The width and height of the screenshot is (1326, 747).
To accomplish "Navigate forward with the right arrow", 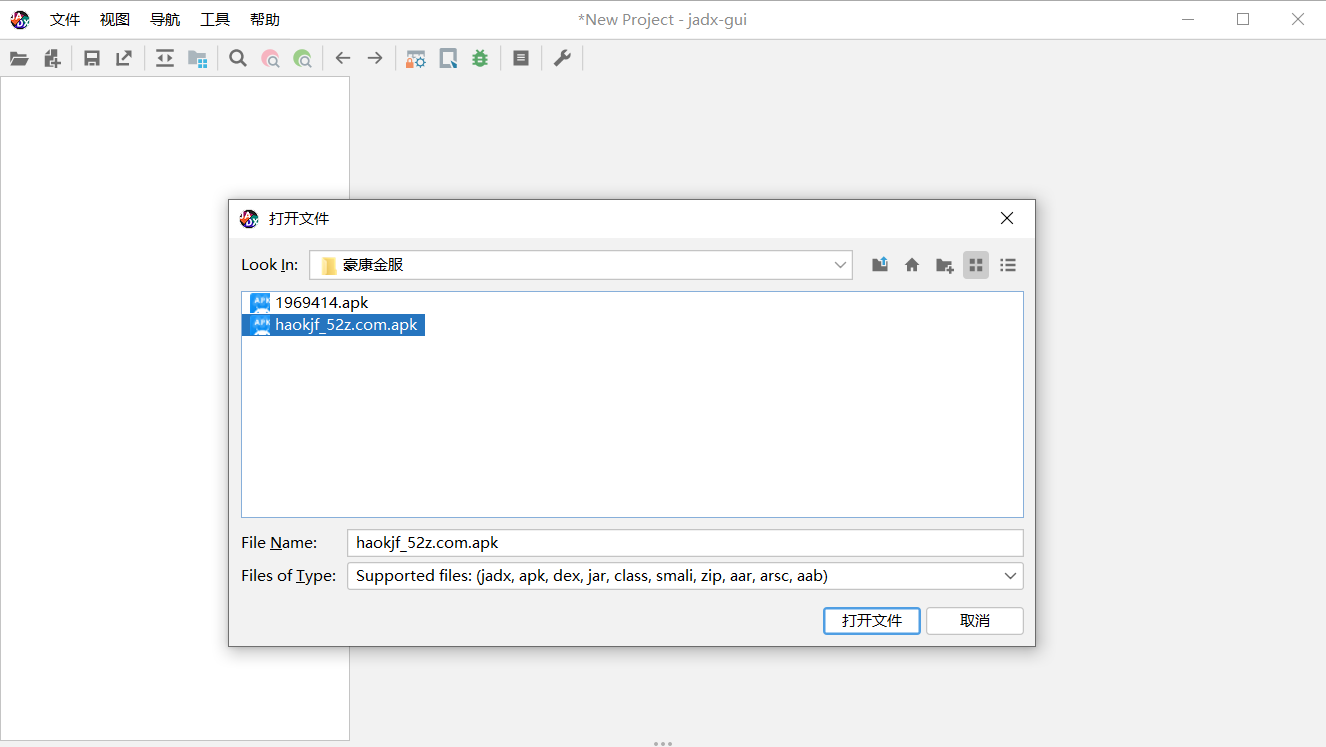I will point(375,59).
